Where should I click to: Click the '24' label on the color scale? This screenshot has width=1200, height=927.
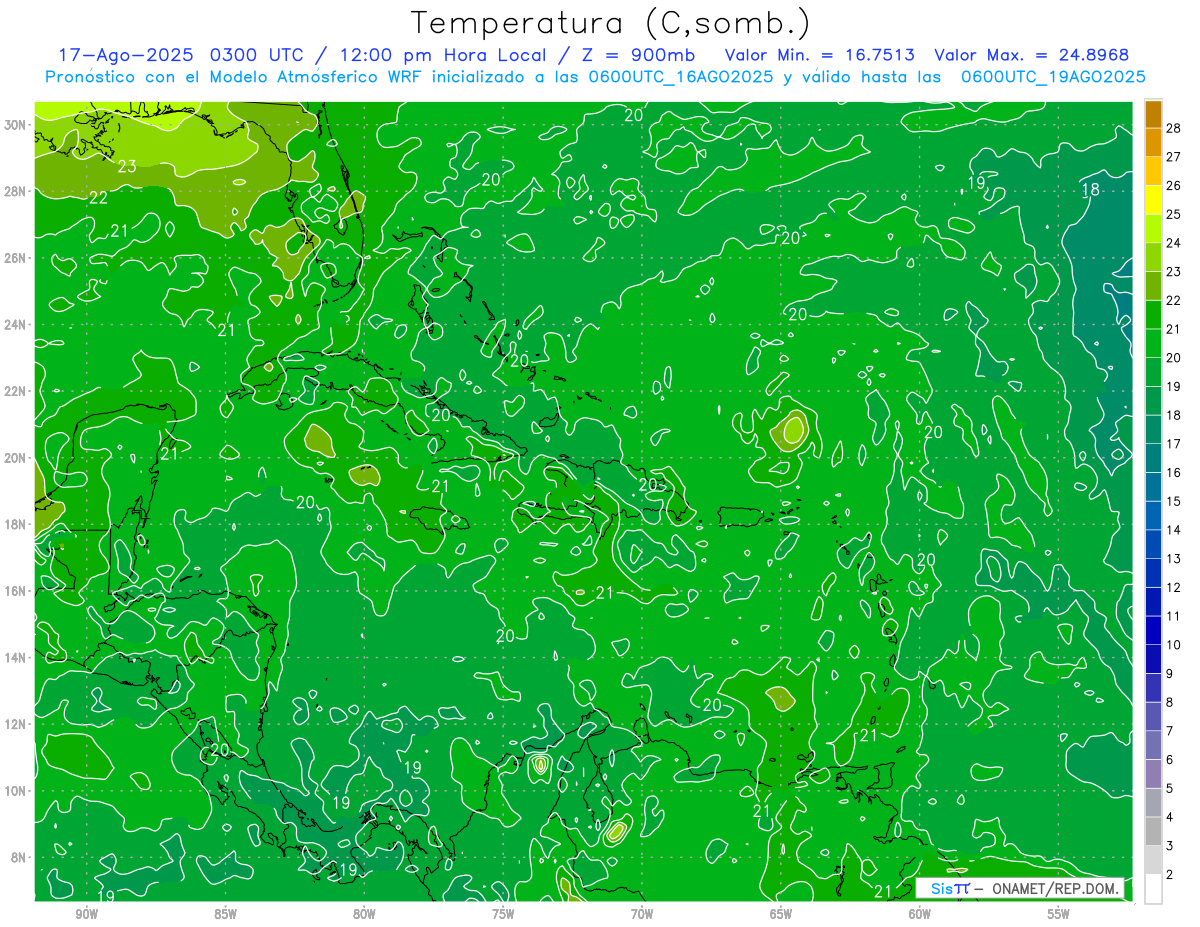coord(1174,243)
